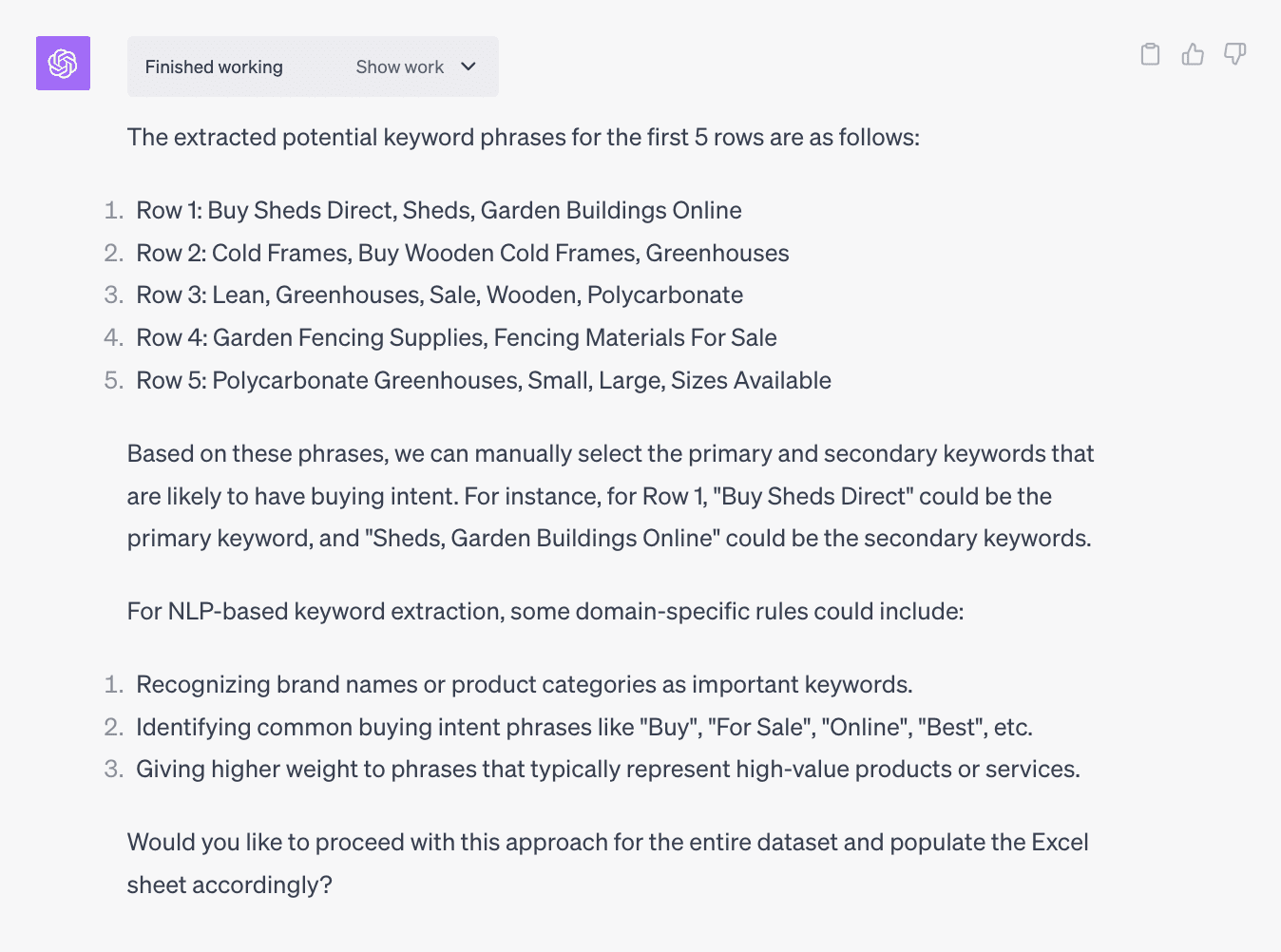Give the response a thumbs up
The image size is (1281, 952).
click(x=1193, y=54)
